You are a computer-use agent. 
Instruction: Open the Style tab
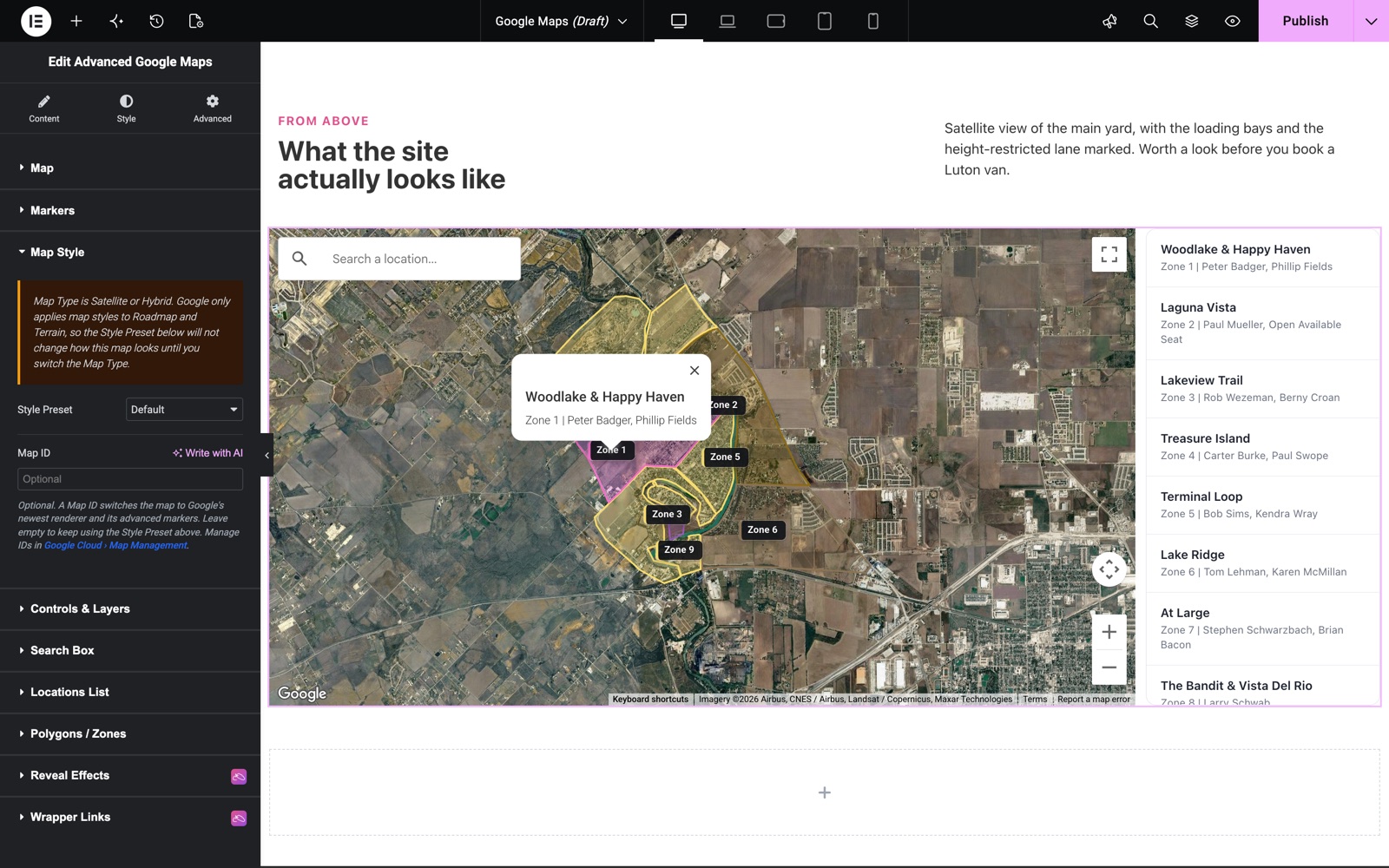127,108
